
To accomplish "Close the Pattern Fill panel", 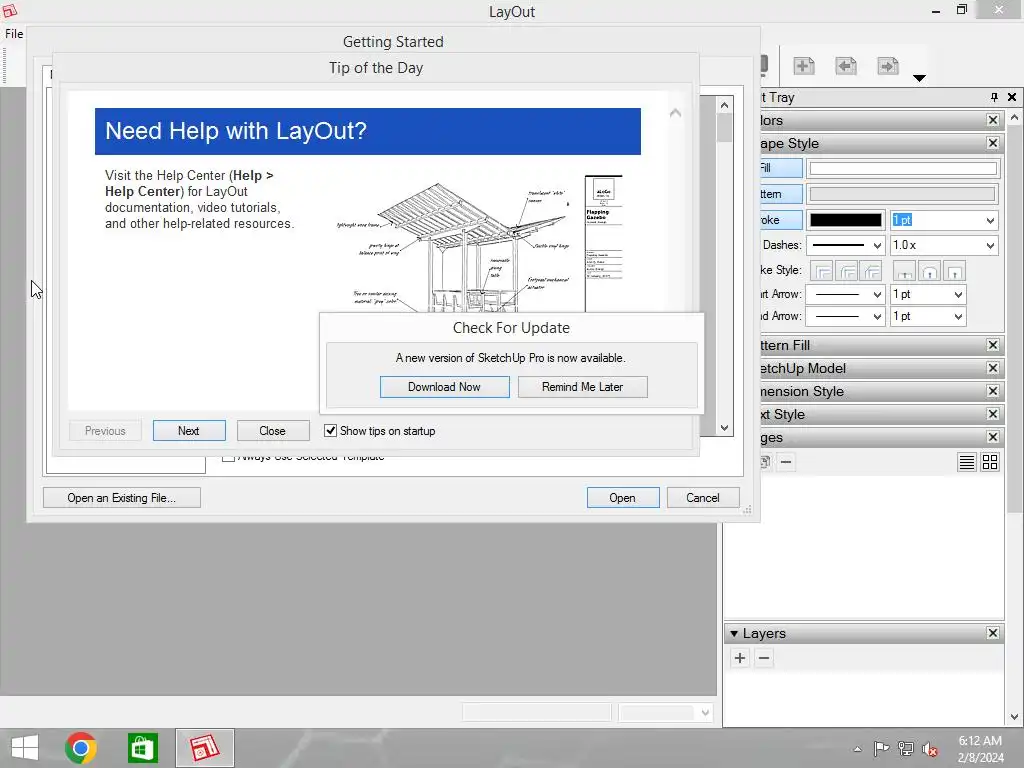I will (993, 345).
